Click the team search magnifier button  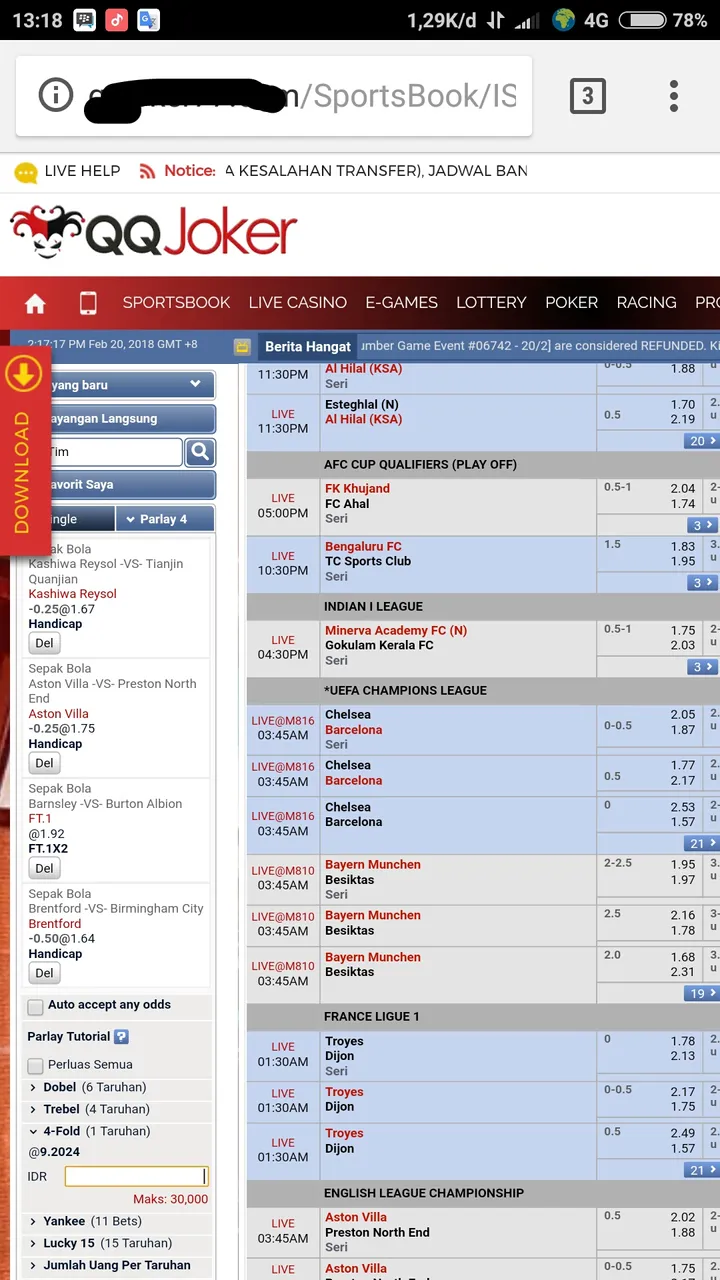click(200, 452)
